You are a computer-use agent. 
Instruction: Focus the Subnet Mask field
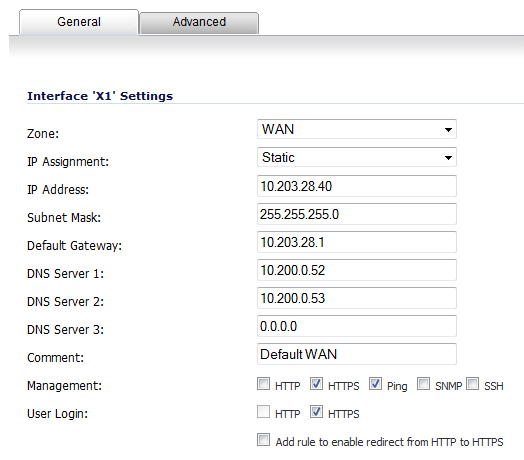(357, 214)
